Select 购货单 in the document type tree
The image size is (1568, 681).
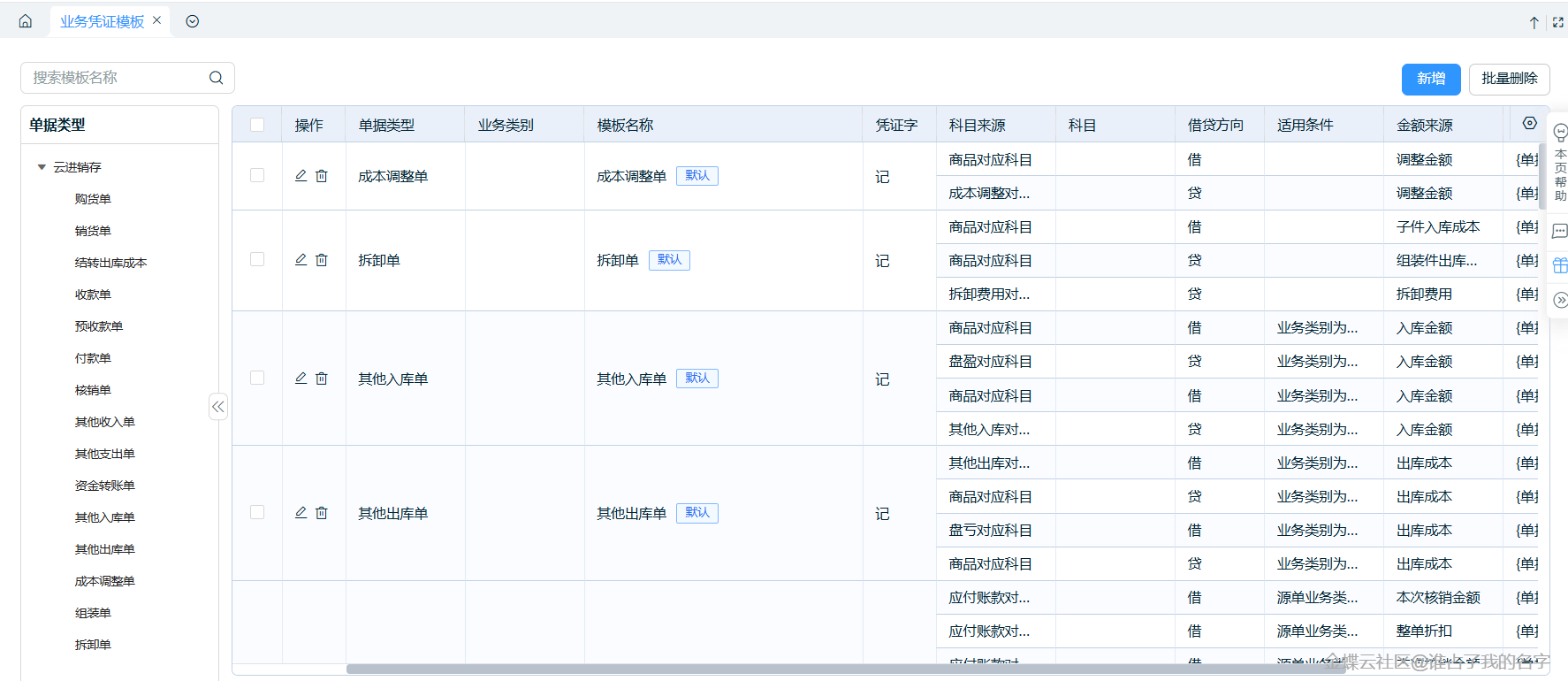[x=93, y=199]
